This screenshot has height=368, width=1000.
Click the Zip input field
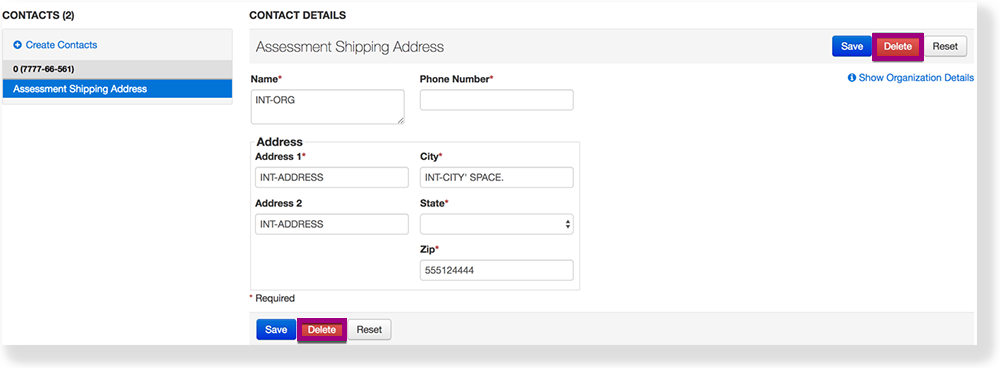pos(497,270)
